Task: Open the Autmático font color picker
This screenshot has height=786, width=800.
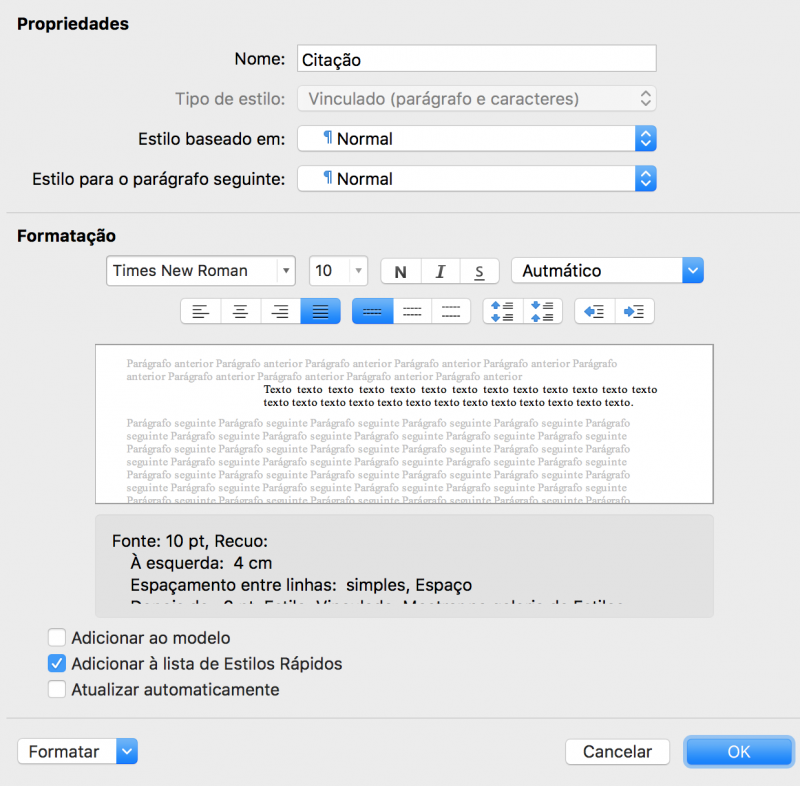Action: [692, 270]
